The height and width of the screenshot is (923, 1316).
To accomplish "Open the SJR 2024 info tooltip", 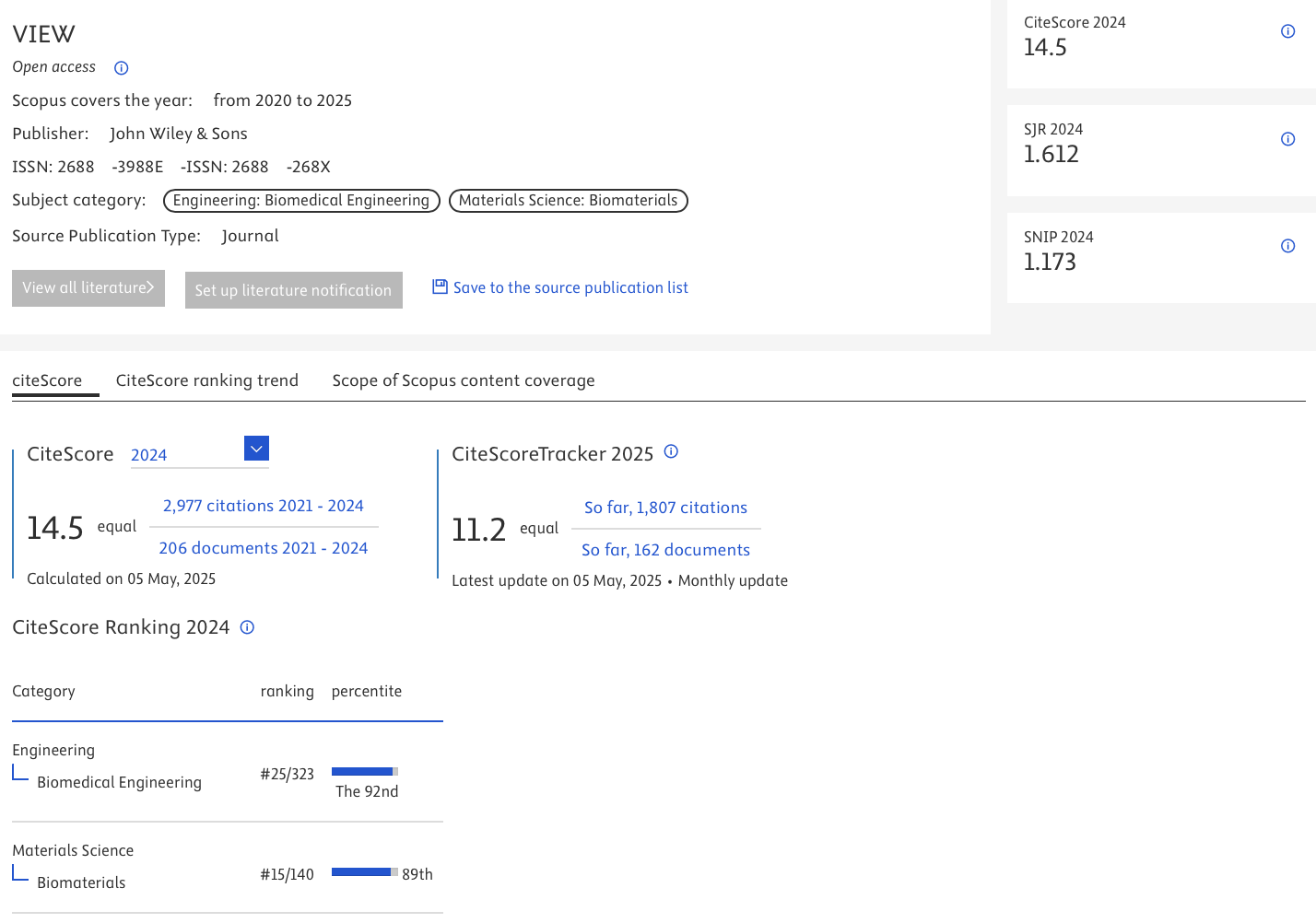I will [x=1287, y=139].
